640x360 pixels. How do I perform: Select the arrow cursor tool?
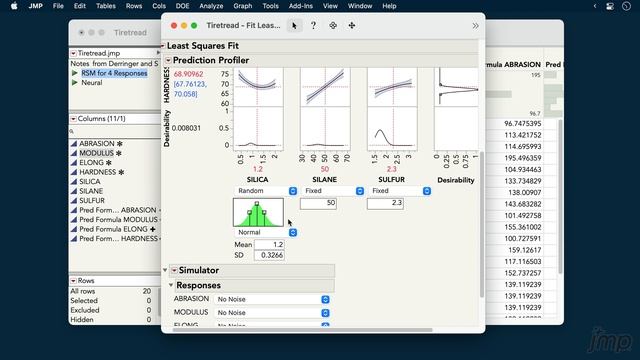tap(294, 26)
